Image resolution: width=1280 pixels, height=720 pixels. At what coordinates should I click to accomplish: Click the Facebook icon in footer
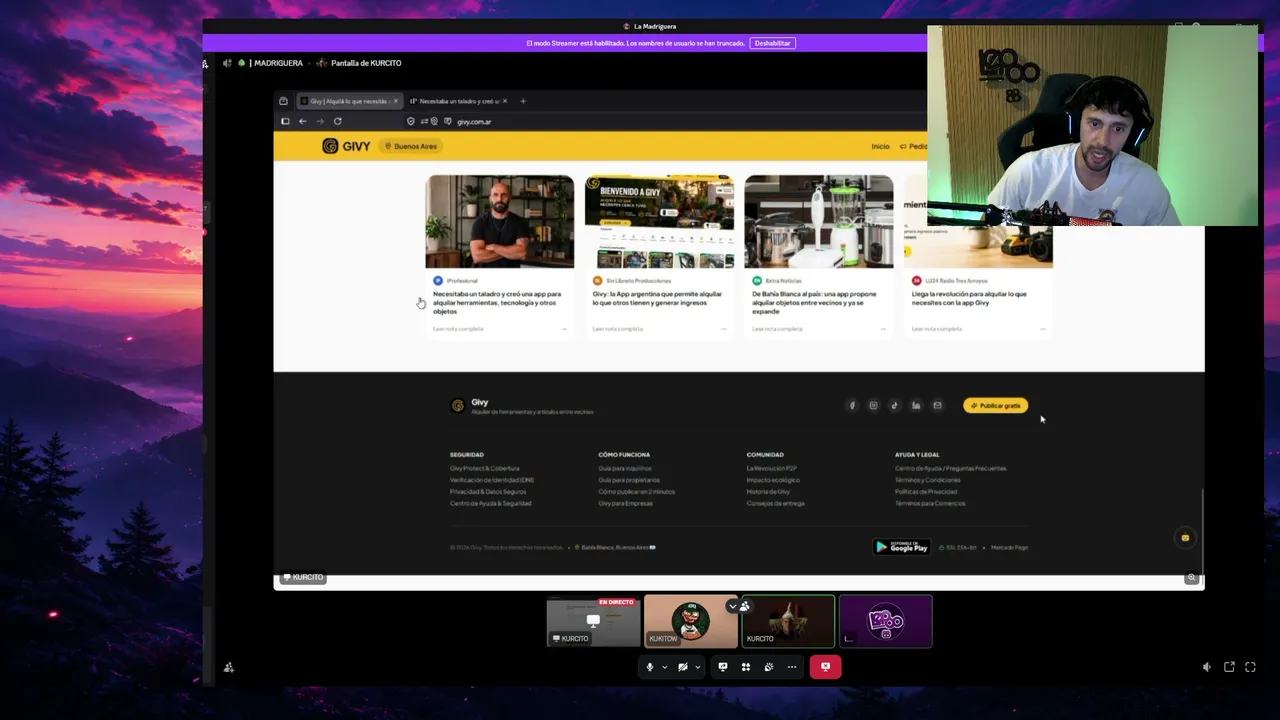tap(852, 406)
